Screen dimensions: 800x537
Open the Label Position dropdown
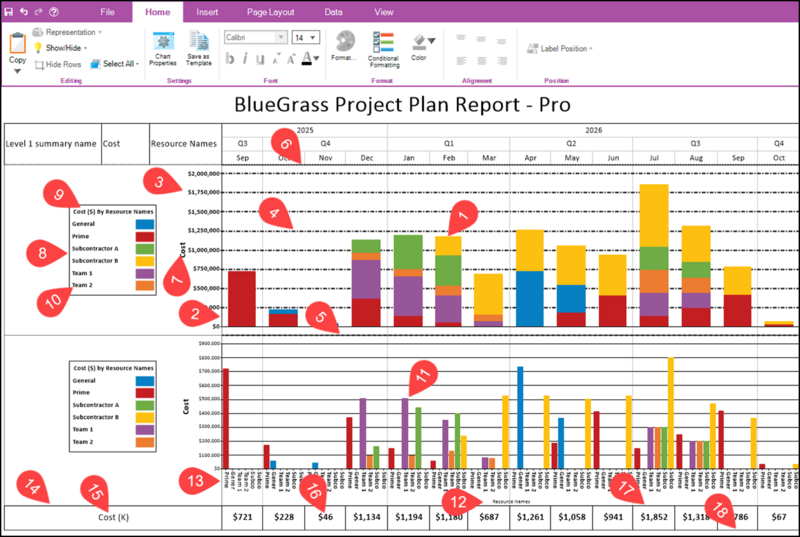pyautogui.click(x=560, y=48)
